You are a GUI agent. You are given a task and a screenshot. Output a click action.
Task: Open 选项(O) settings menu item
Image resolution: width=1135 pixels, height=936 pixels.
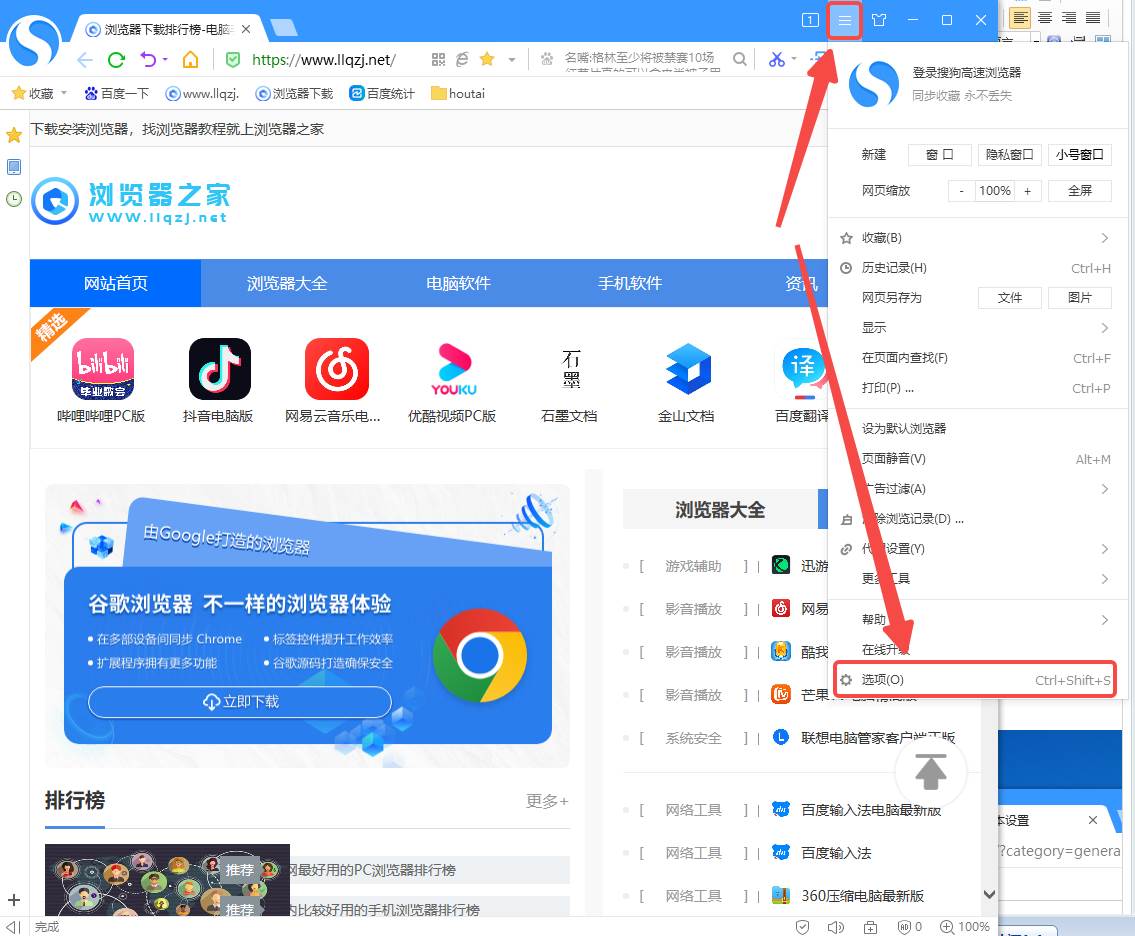974,680
